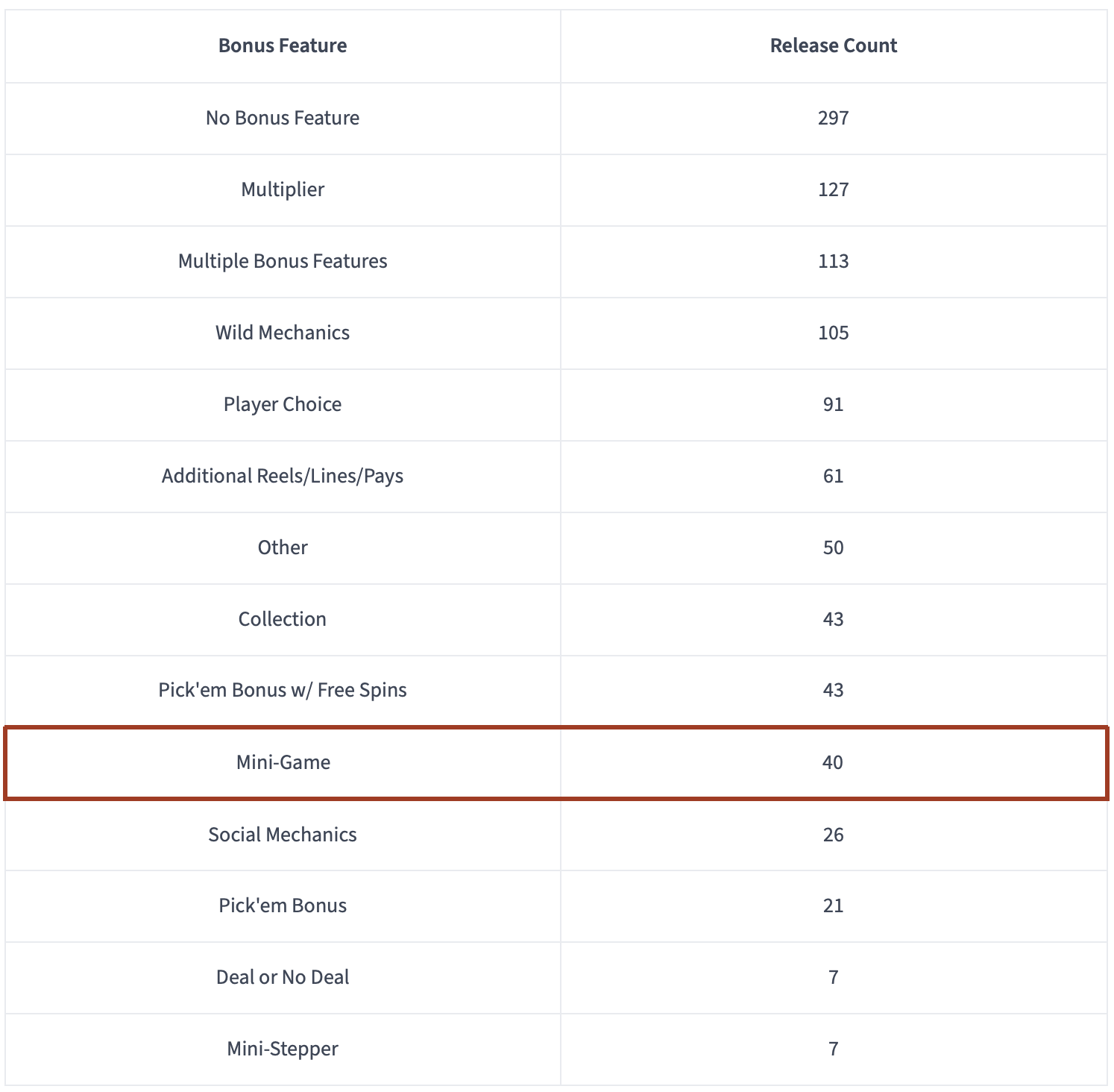
Task: Select the Multiplier row label
Action: [x=283, y=189]
